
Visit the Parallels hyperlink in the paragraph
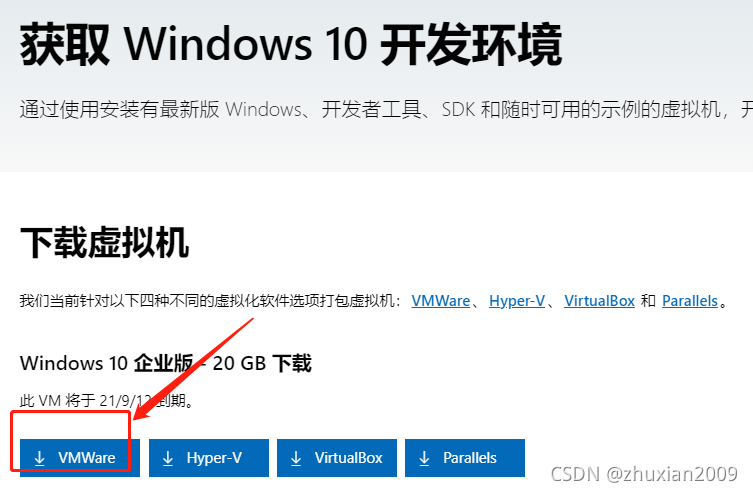point(690,301)
